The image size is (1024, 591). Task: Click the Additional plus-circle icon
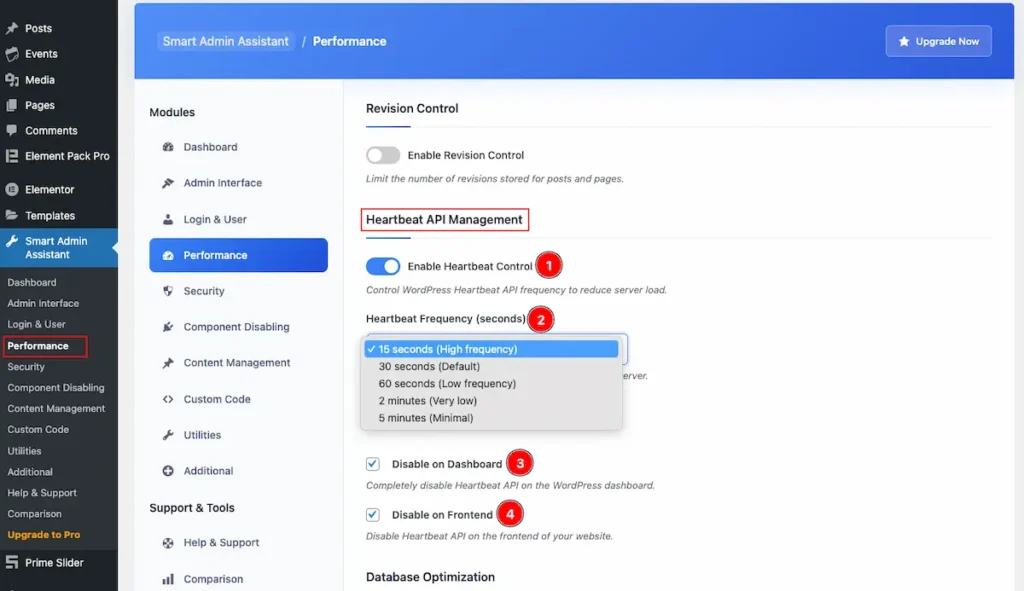point(168,471)
